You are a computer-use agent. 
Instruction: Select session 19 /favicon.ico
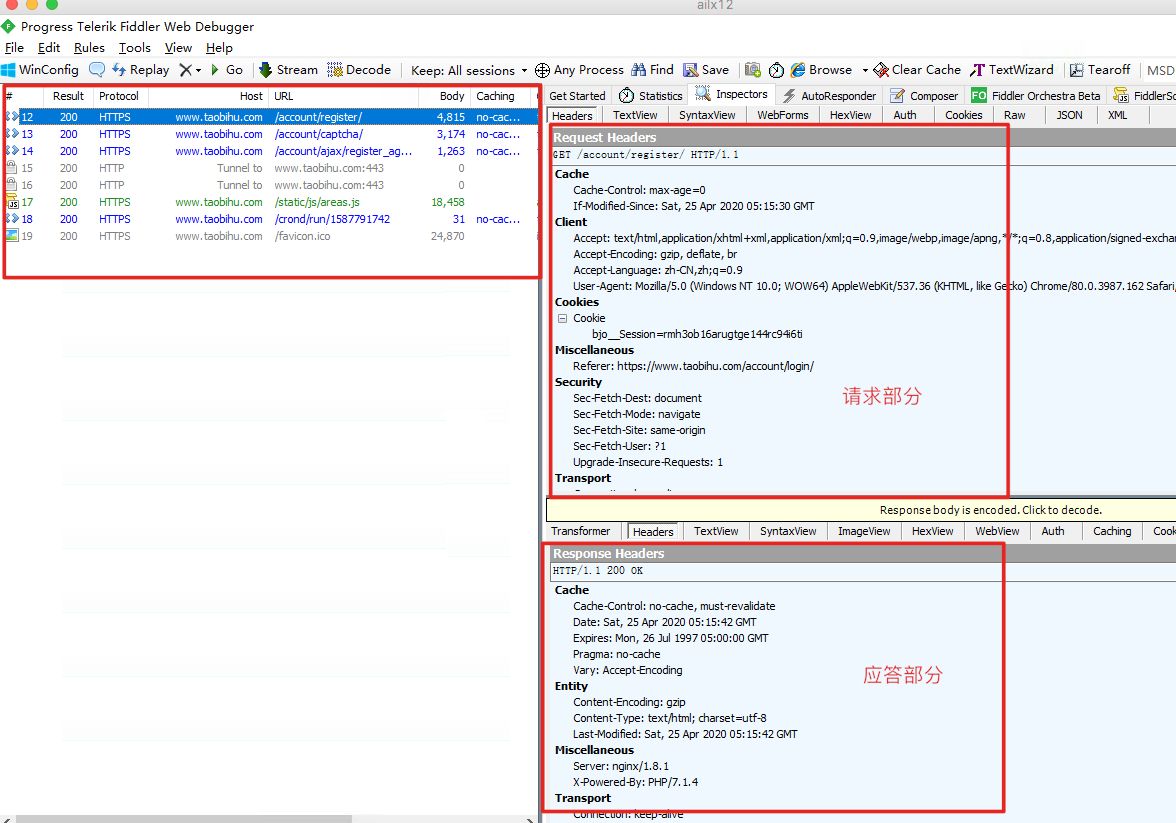(270, 236)
